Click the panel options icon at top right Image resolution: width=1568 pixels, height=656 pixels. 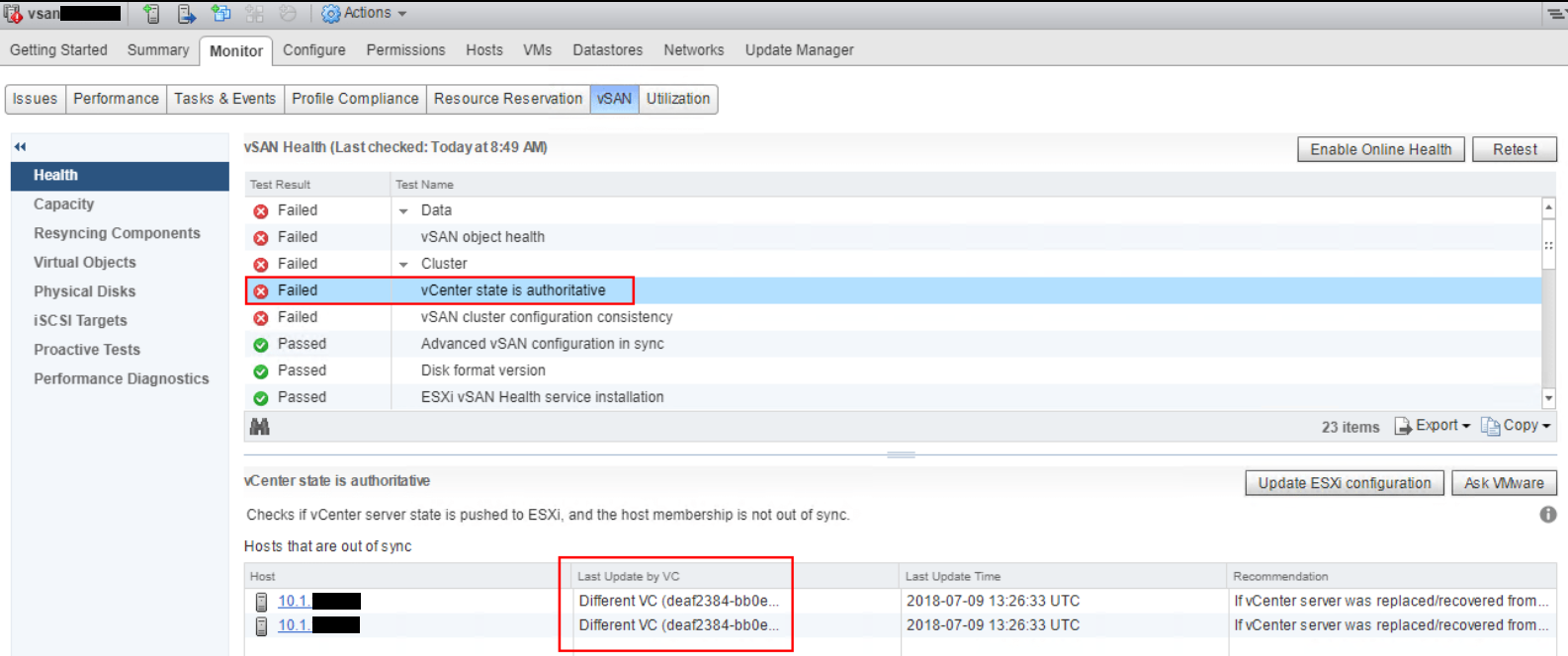(x=1556, y=14)
